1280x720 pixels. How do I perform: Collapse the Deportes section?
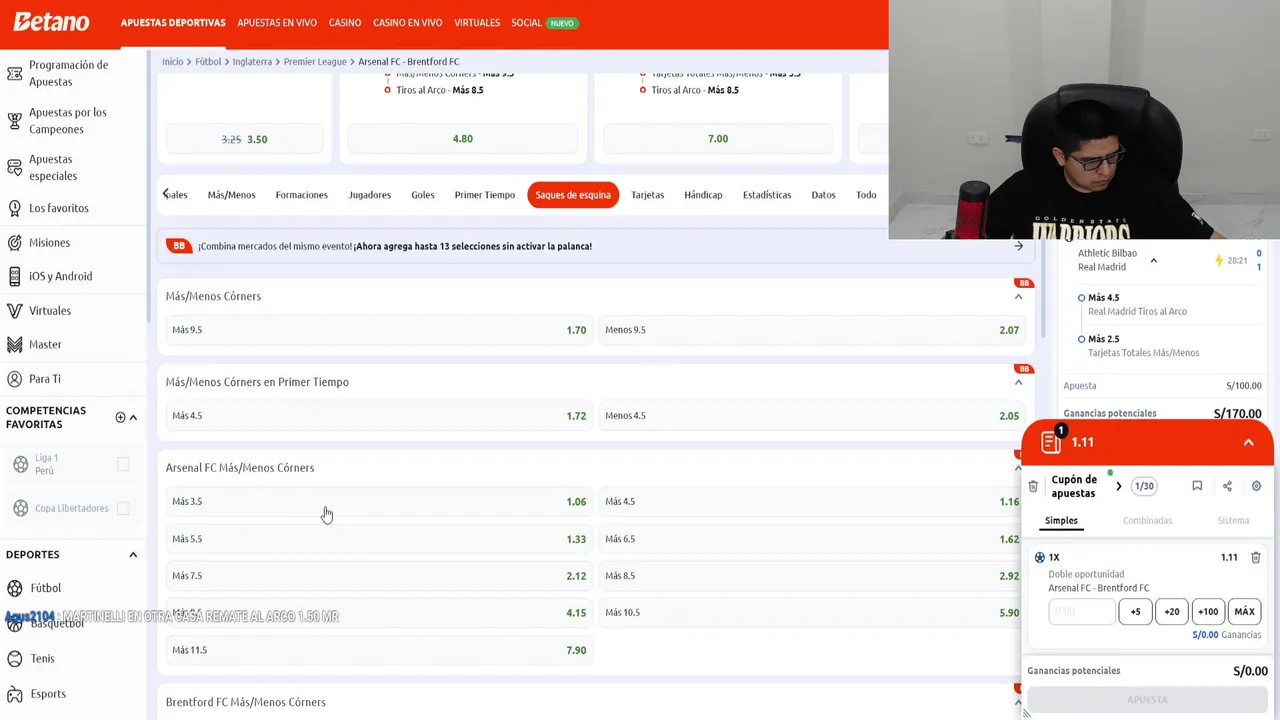(x=133, y=554)
